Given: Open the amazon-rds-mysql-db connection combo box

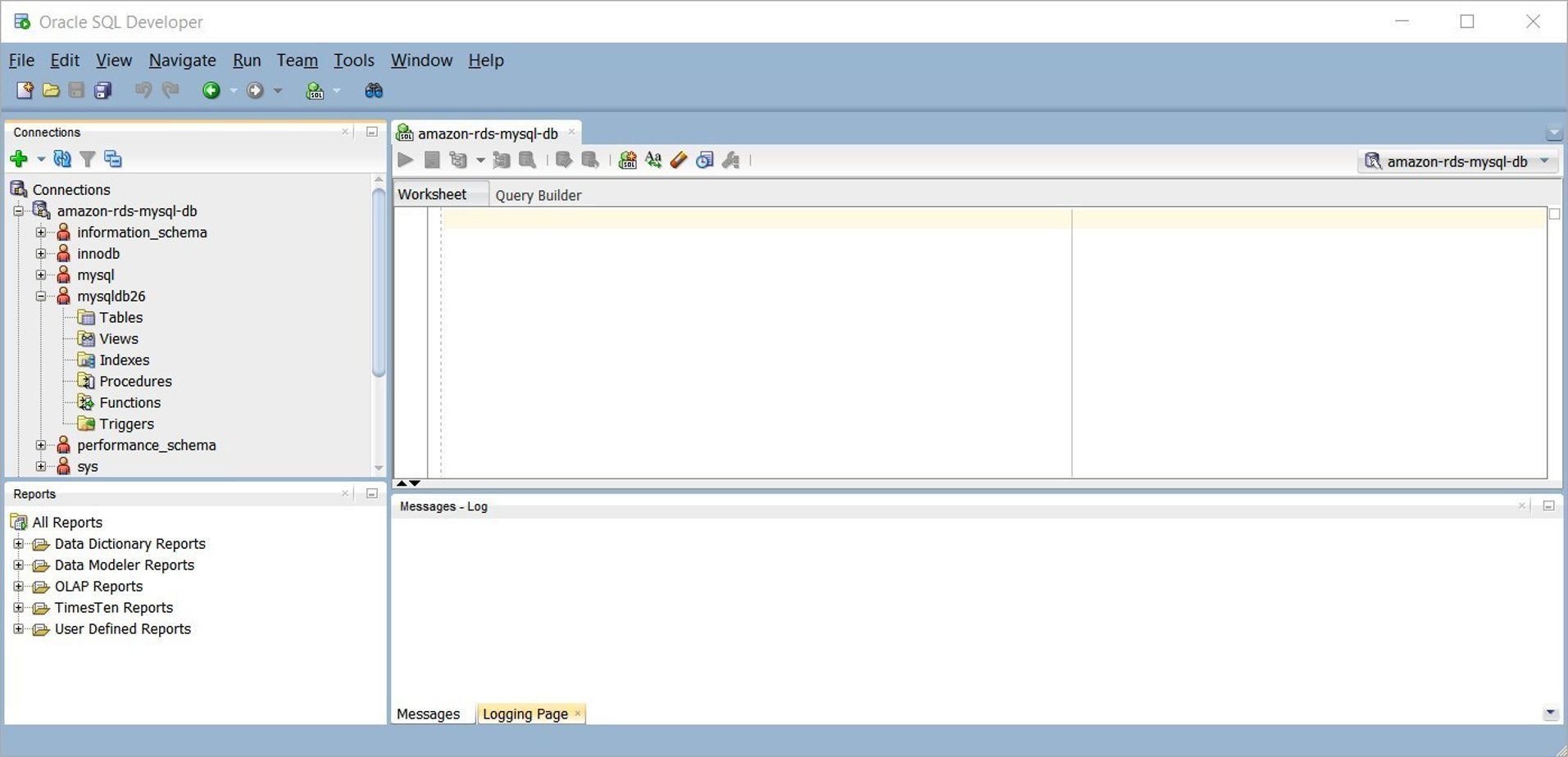Looking at the screenshot, I should [x=1457, y=161].
